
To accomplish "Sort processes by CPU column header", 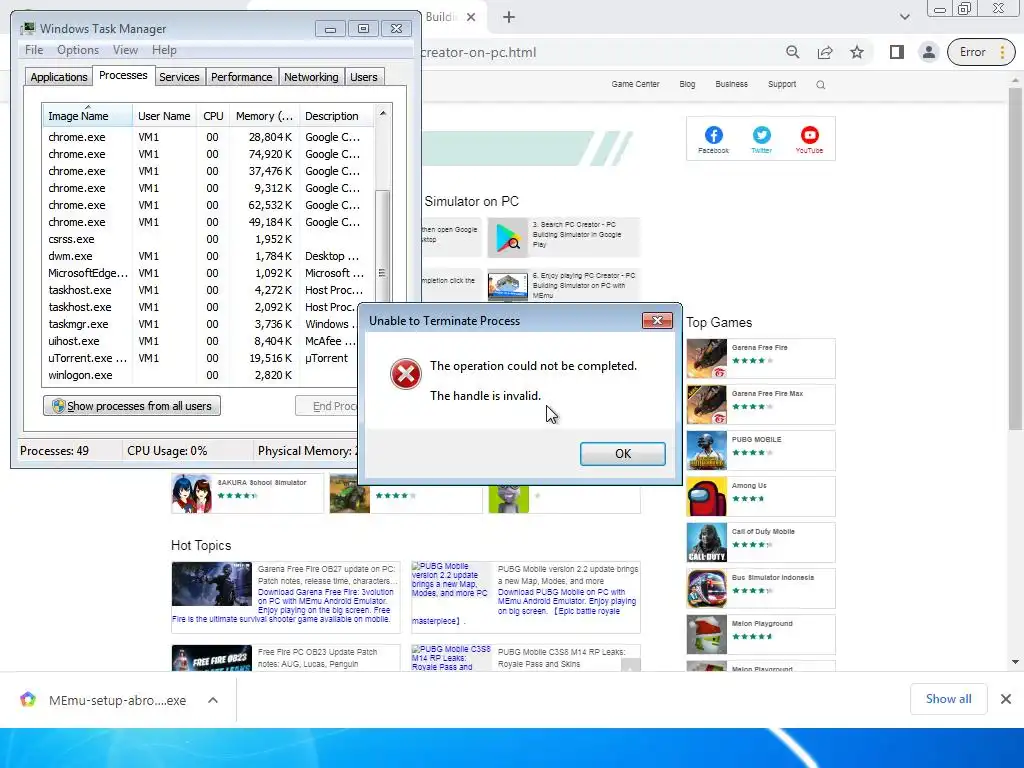I will [213, 116].
